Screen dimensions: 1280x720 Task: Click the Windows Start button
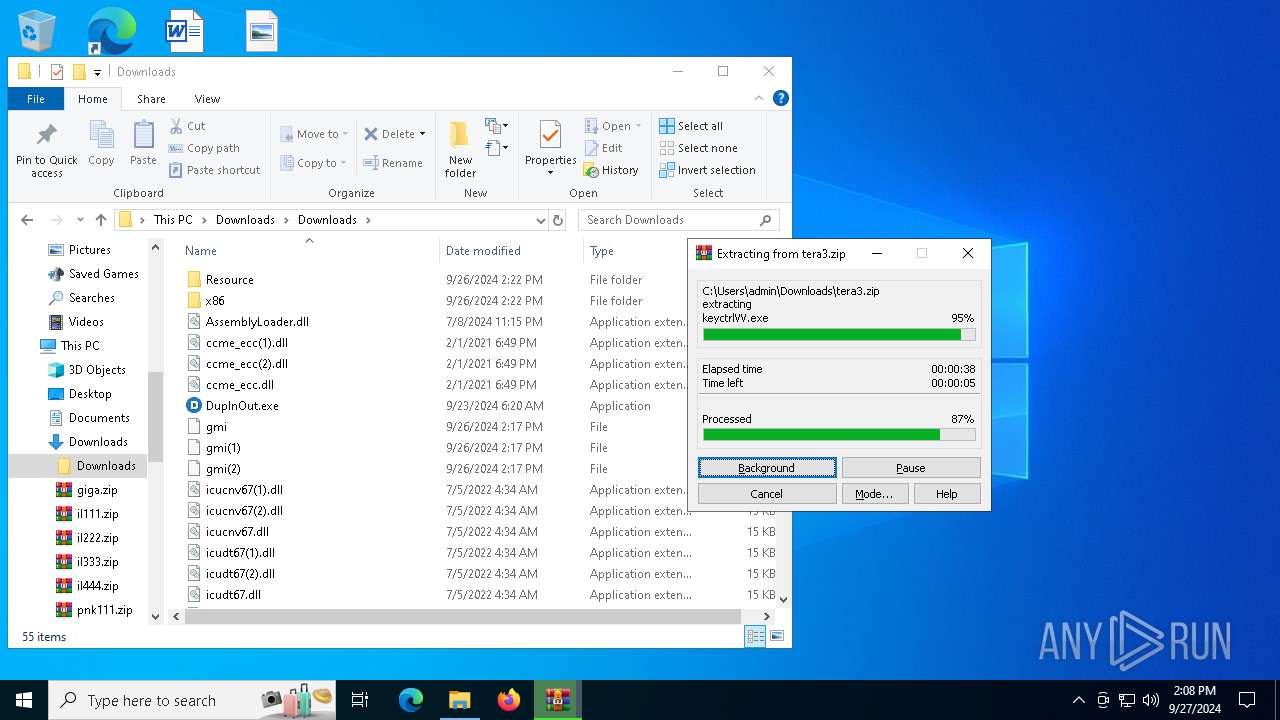tap(24, 700)
